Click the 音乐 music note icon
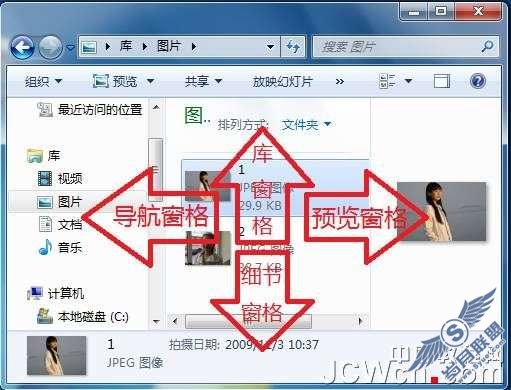 [45, 247]
